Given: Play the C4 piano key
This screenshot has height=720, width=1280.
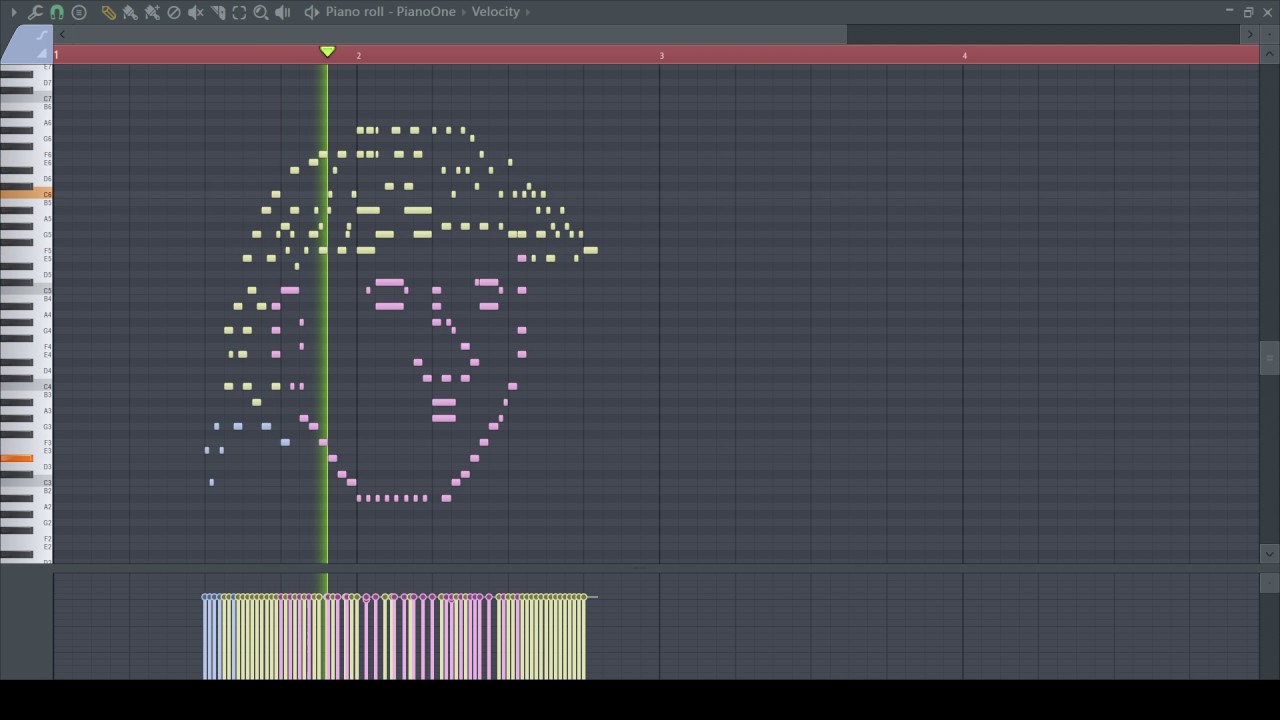Looking at the screenshot, I should [26, 386].
